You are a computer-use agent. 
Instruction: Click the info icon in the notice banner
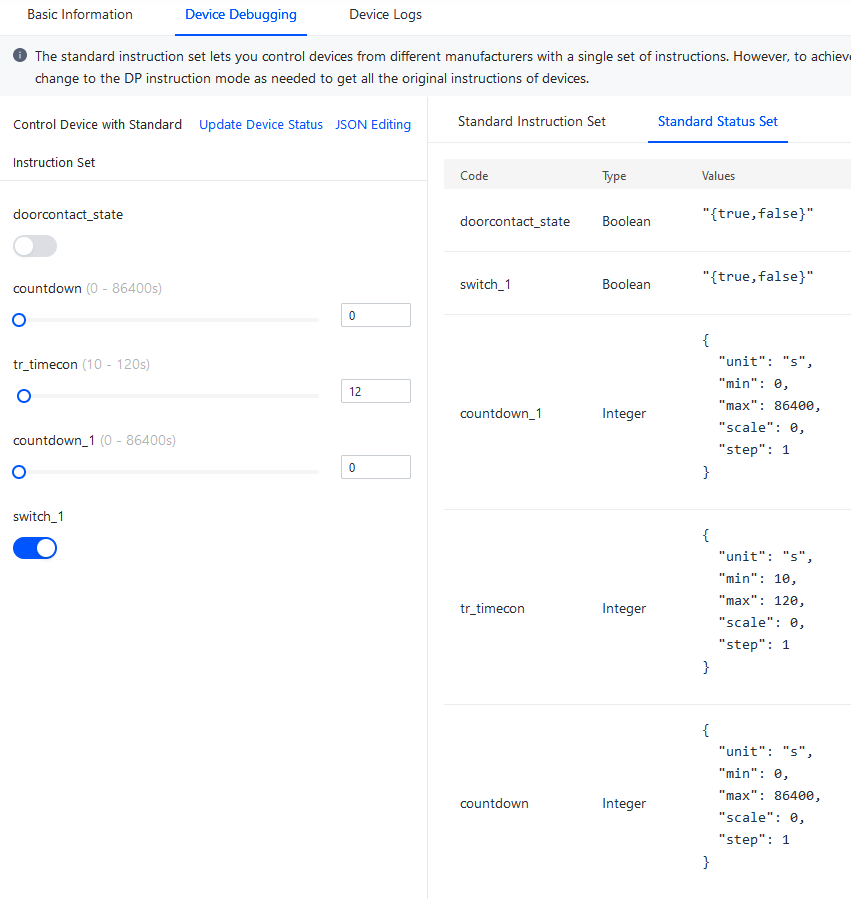click(20, 56)
